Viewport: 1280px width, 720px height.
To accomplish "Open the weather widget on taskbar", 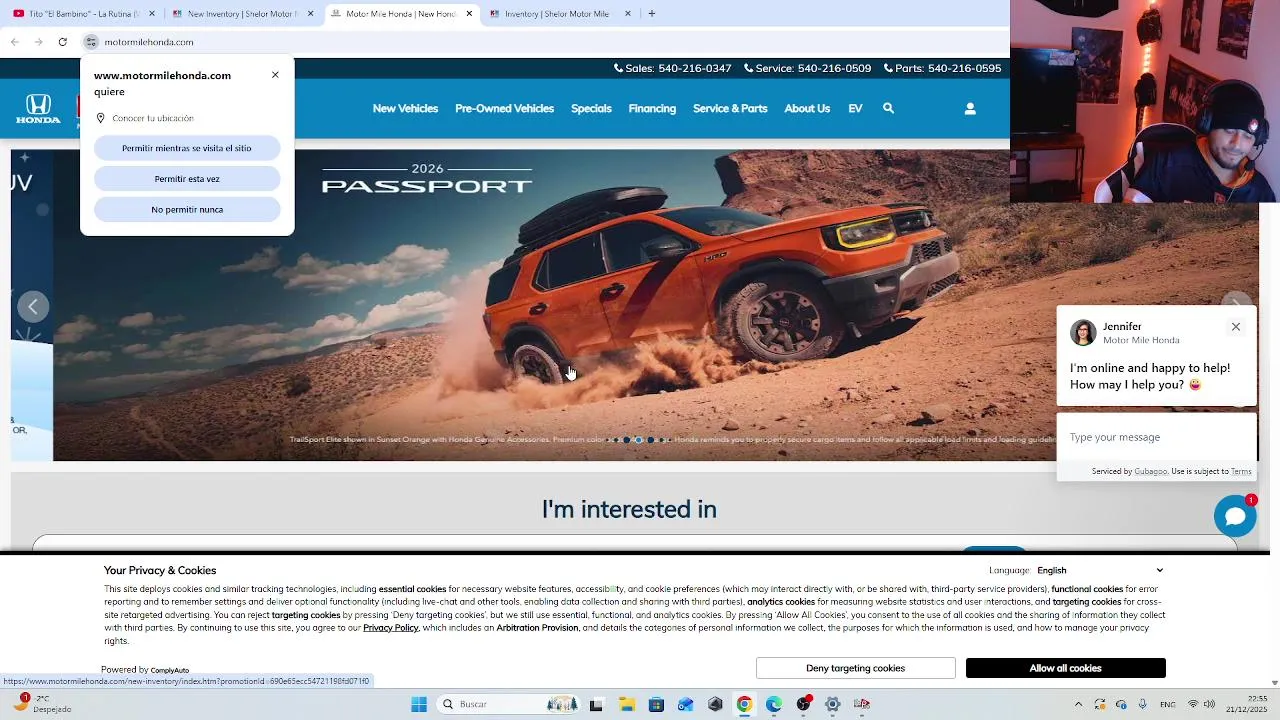I will (x=44, y=704).
